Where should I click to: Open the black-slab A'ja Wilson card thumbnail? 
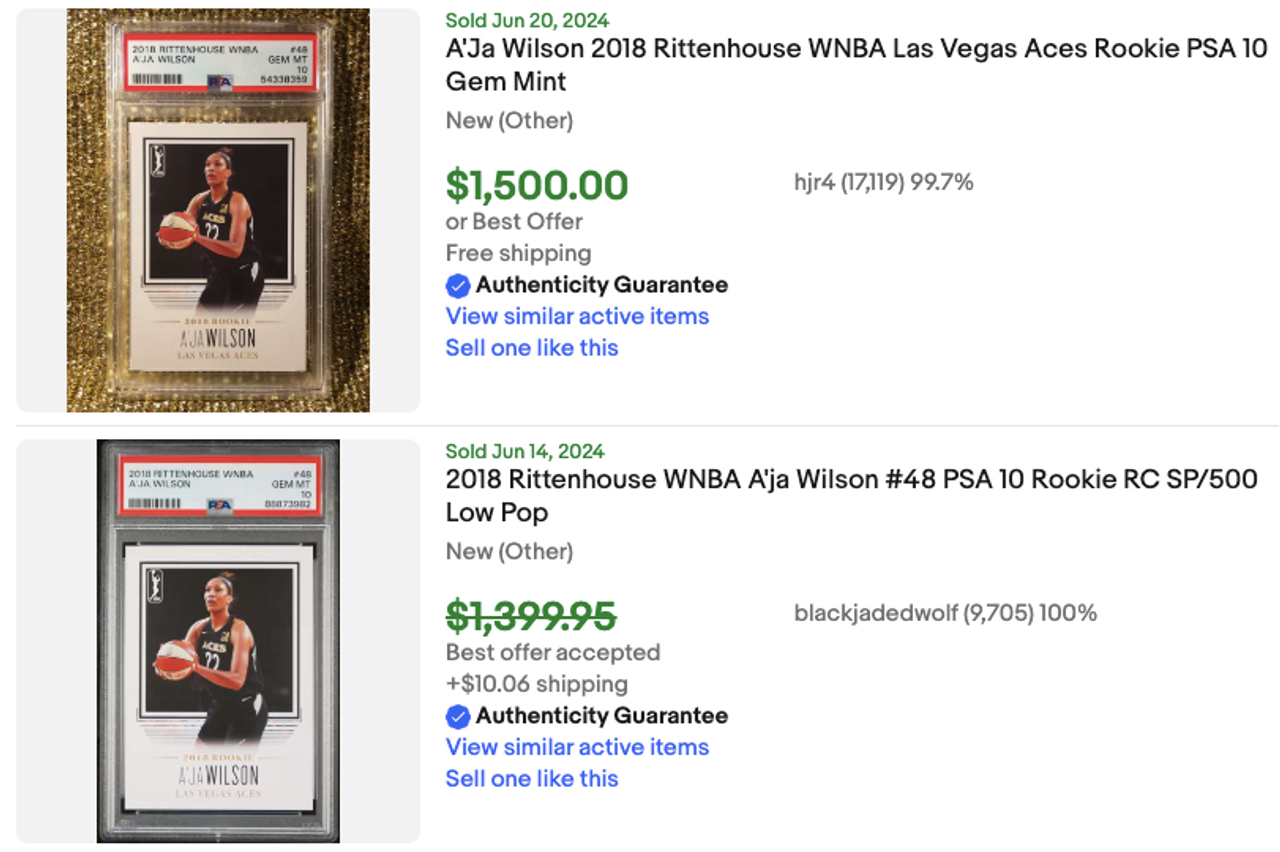pyautogui.click(x=218, y=641)
